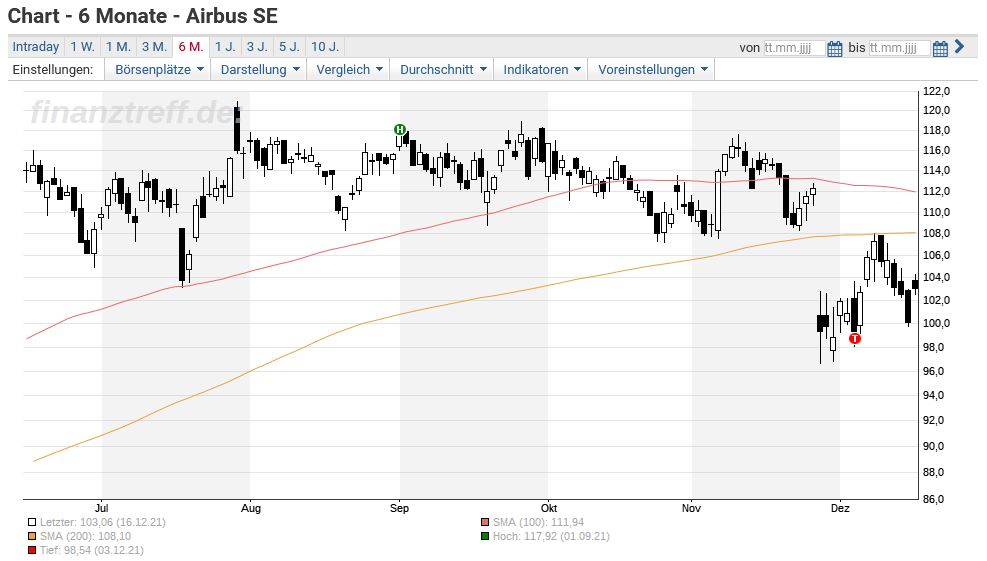
Task: Select the 1 M. time range tab
Action: 118,47
